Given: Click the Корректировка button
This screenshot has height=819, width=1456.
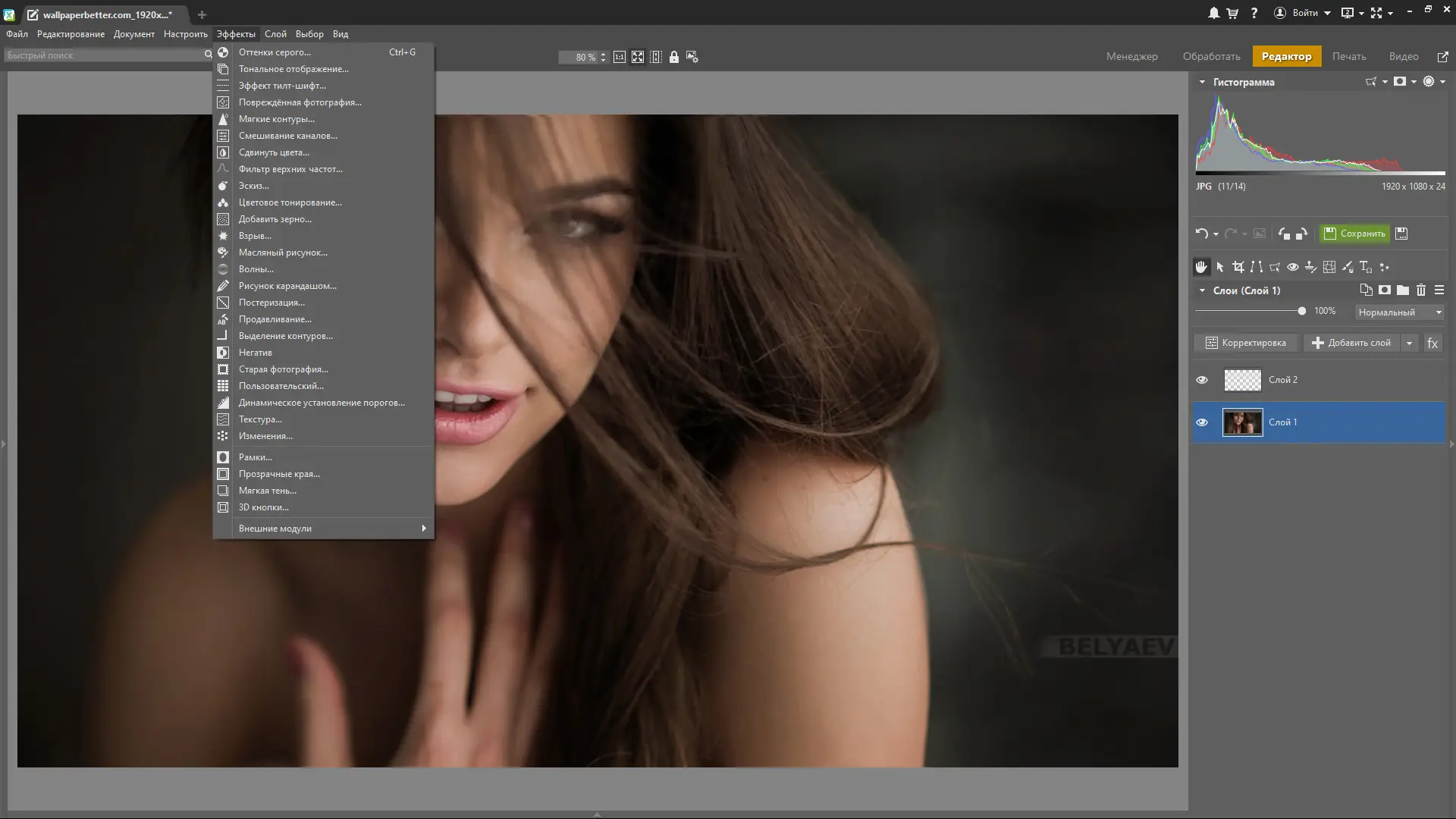Looking at the screenshot, I should pyautogui.click(x=1245, y=343).
